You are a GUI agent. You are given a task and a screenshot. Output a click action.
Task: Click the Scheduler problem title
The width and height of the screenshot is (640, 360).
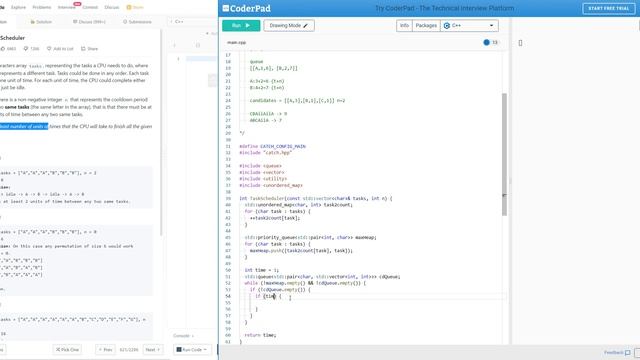(13, 38)
